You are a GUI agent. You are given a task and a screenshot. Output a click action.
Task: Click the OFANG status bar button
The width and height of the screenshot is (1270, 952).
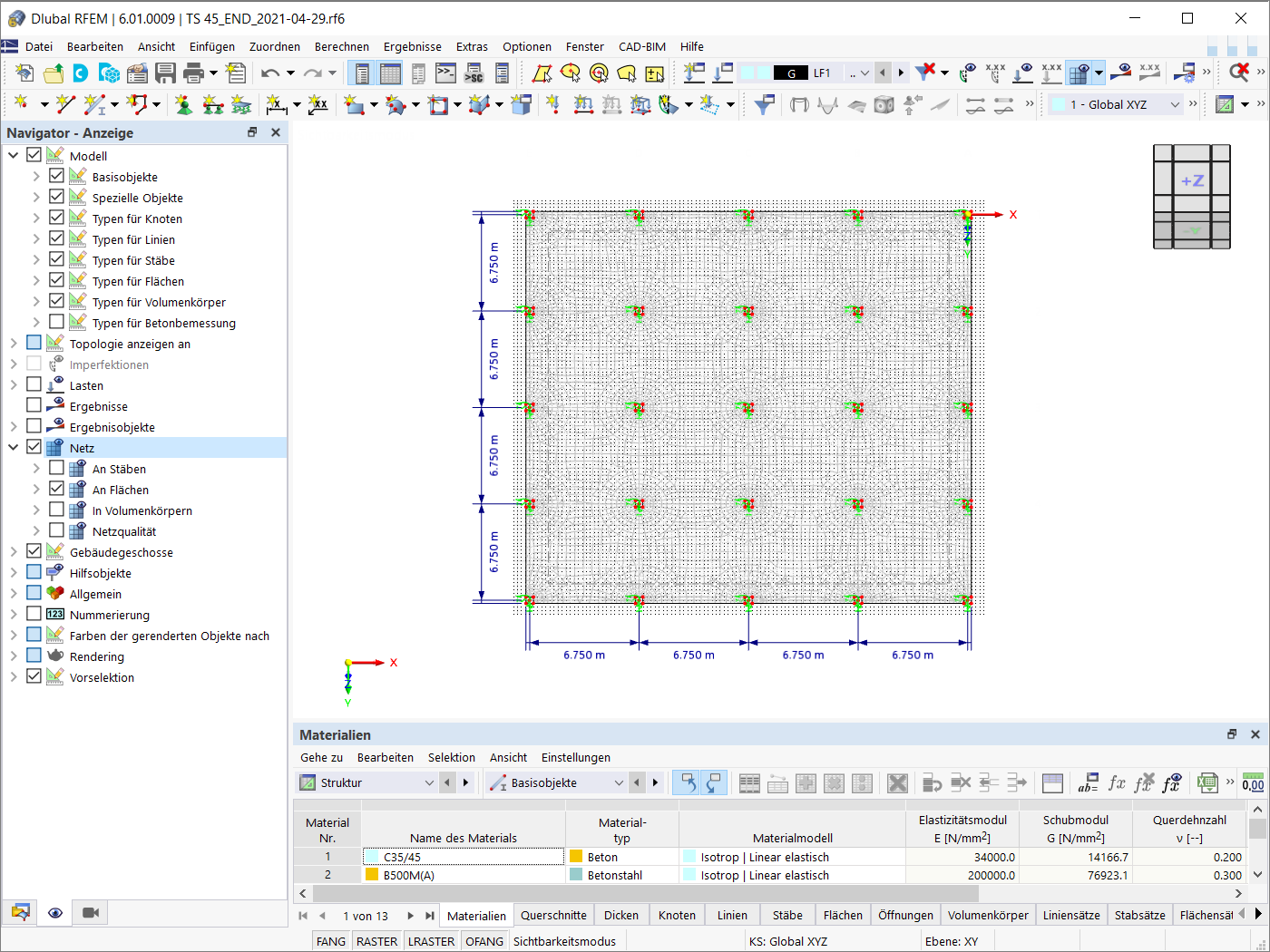(x=484, y=941)
